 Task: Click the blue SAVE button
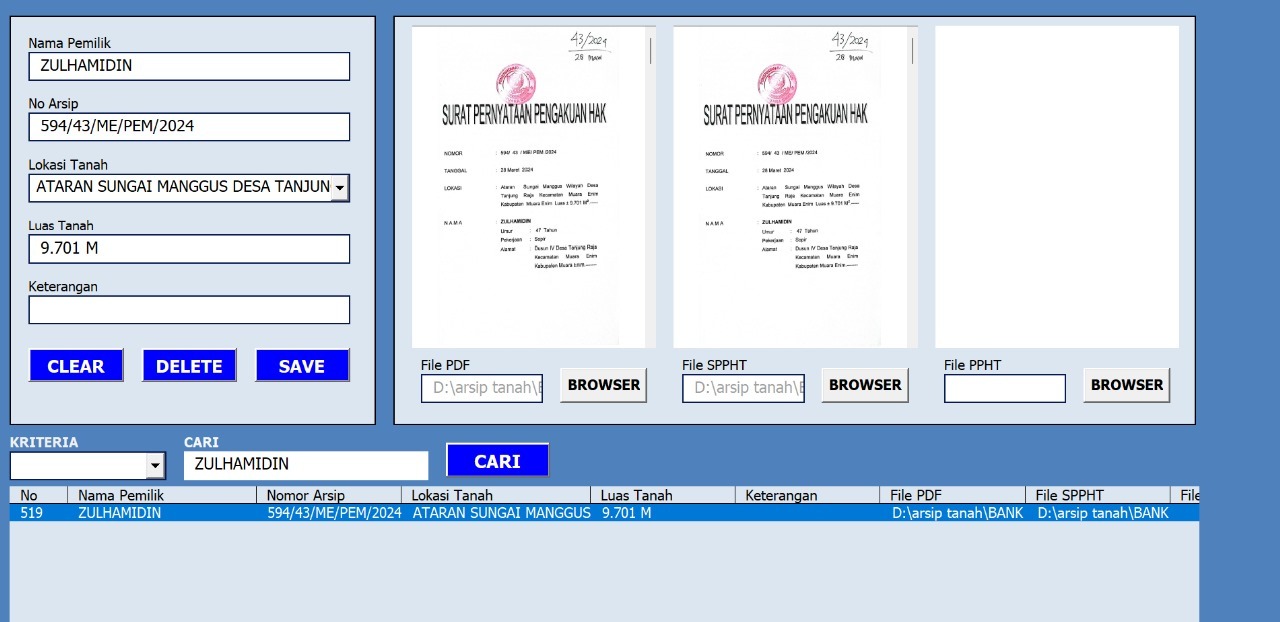click(302, 366)
